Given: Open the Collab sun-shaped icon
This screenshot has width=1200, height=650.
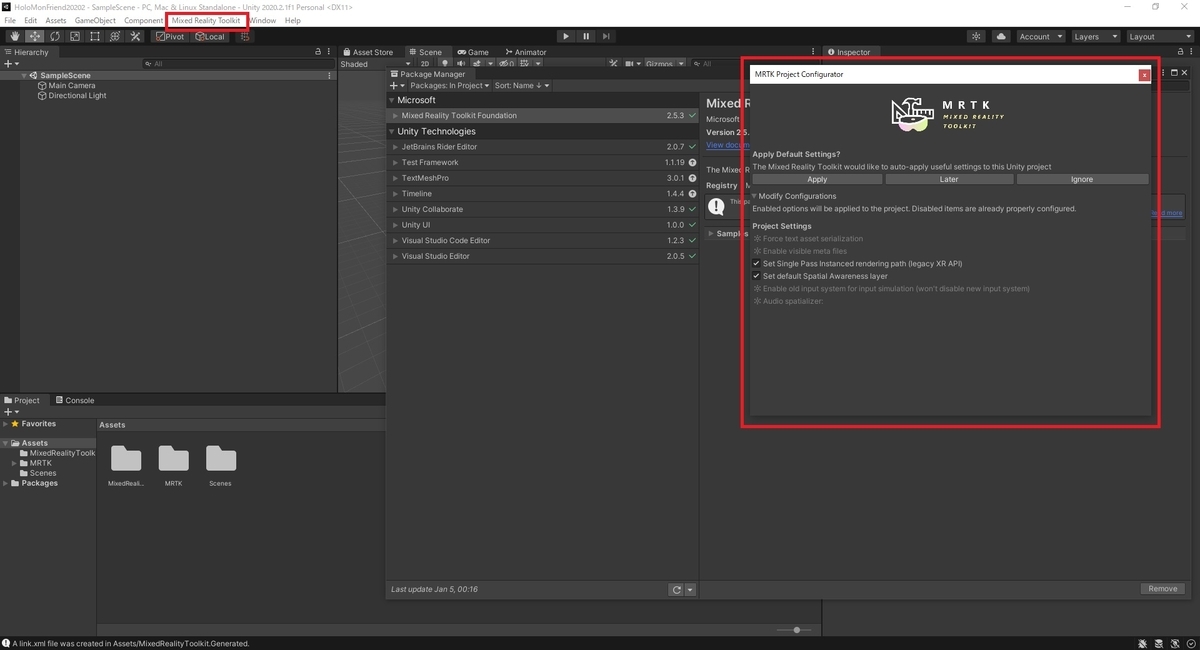Looking at the screenshot, I should pos(976,36).
